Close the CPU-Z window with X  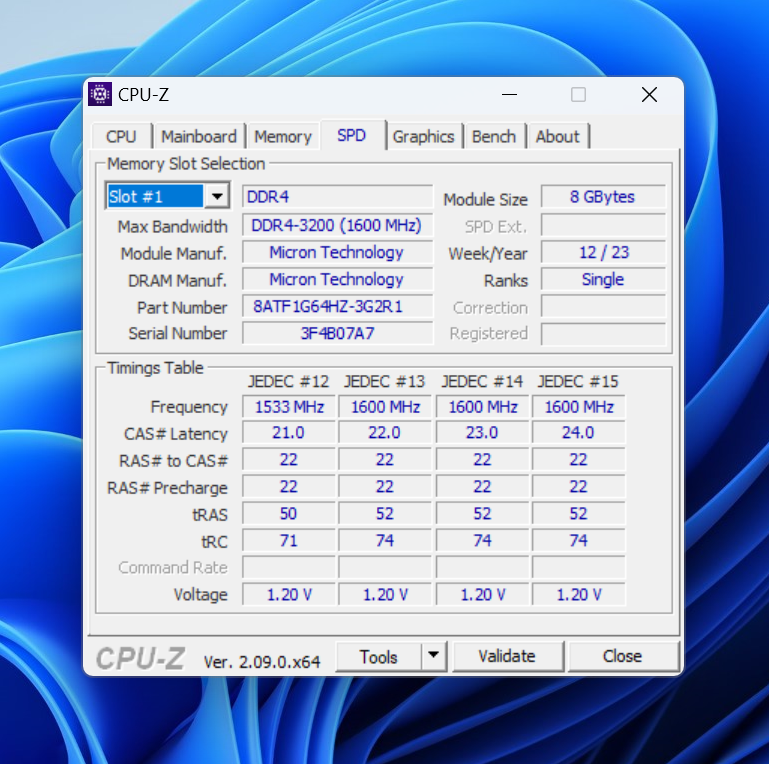649,95
